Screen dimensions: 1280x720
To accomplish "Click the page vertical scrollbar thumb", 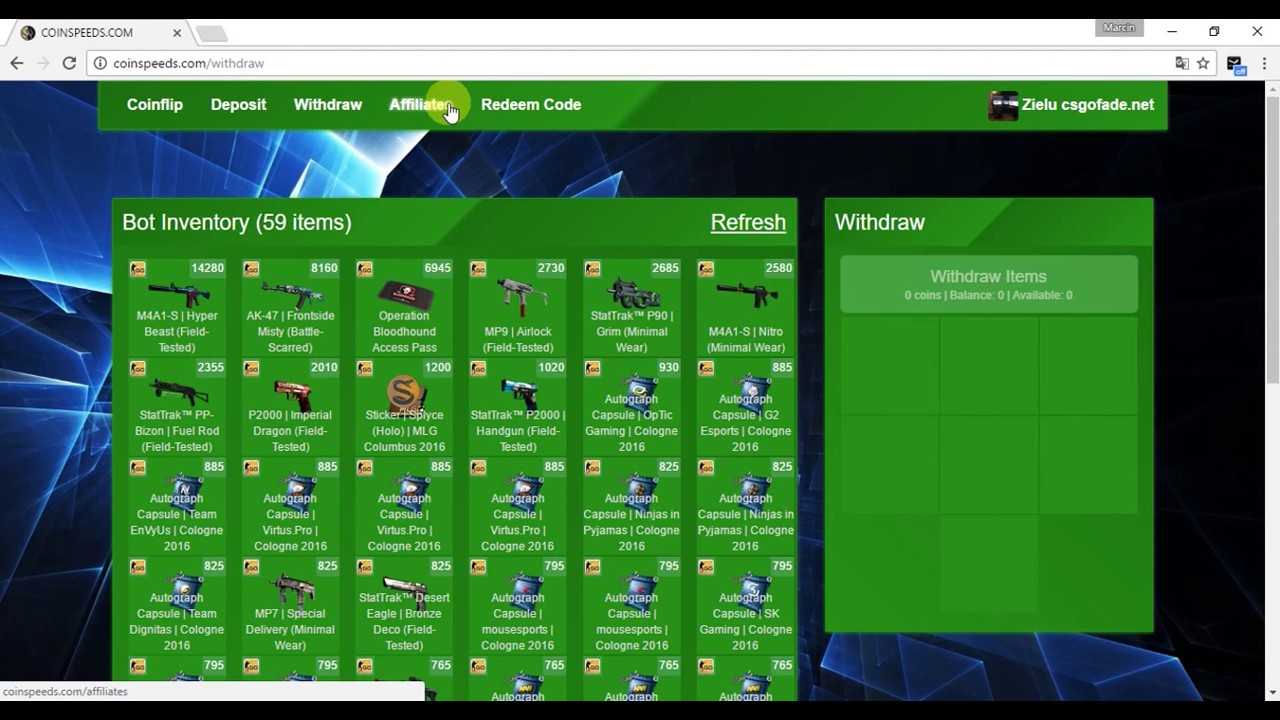I will 1272,240.
